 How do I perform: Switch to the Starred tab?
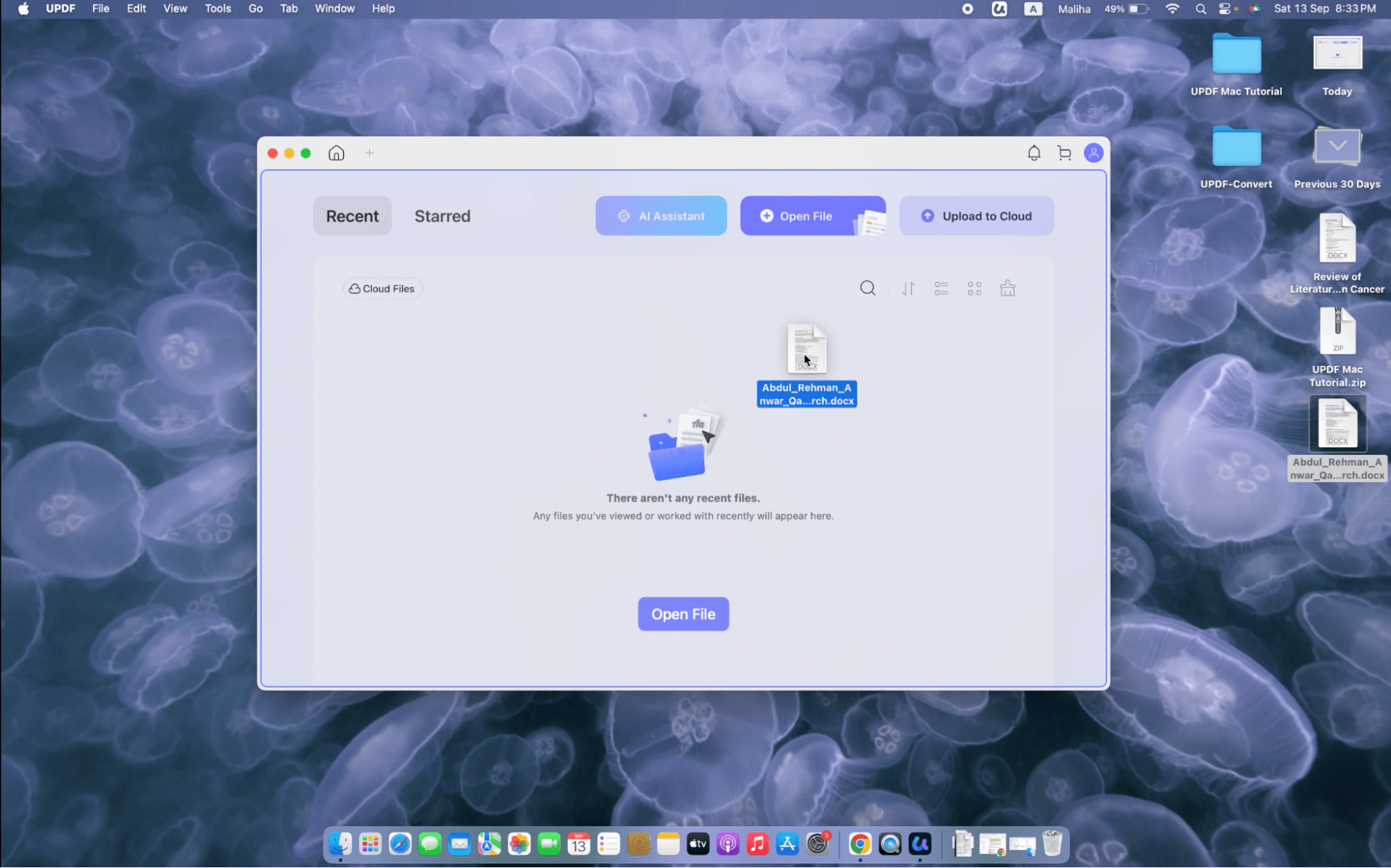[x=443, y=216]
